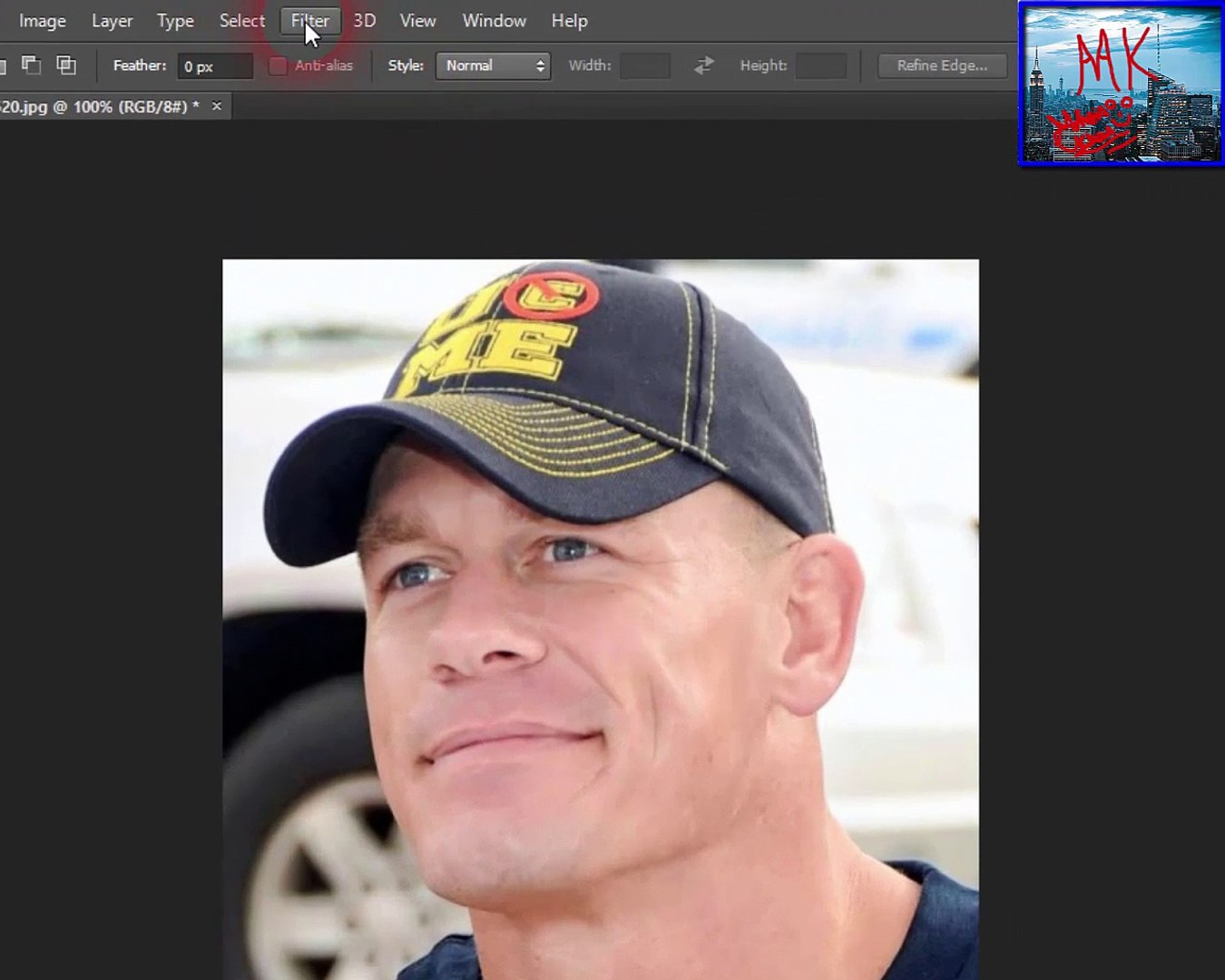Choose Intersect with selection mode icon

click(66, 65)
